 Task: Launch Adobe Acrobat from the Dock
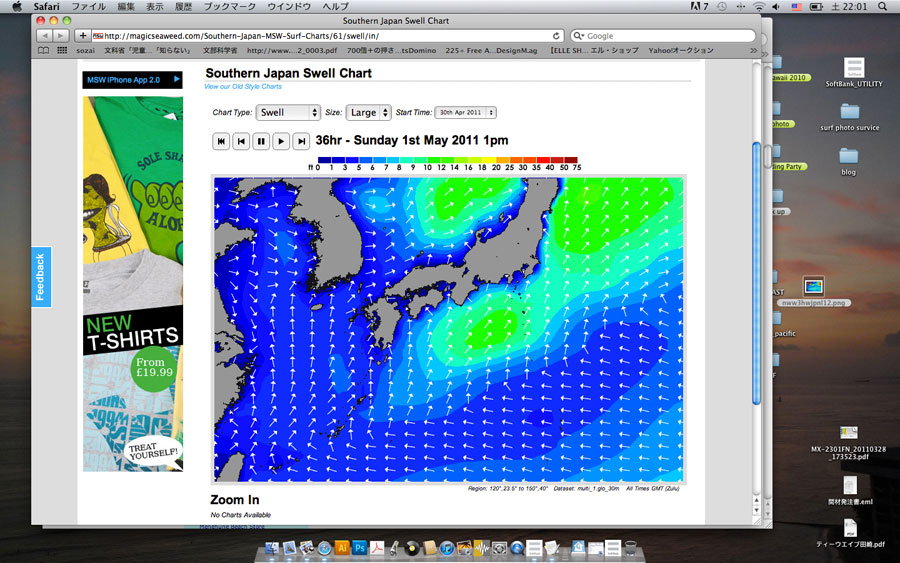click(377, 548)
